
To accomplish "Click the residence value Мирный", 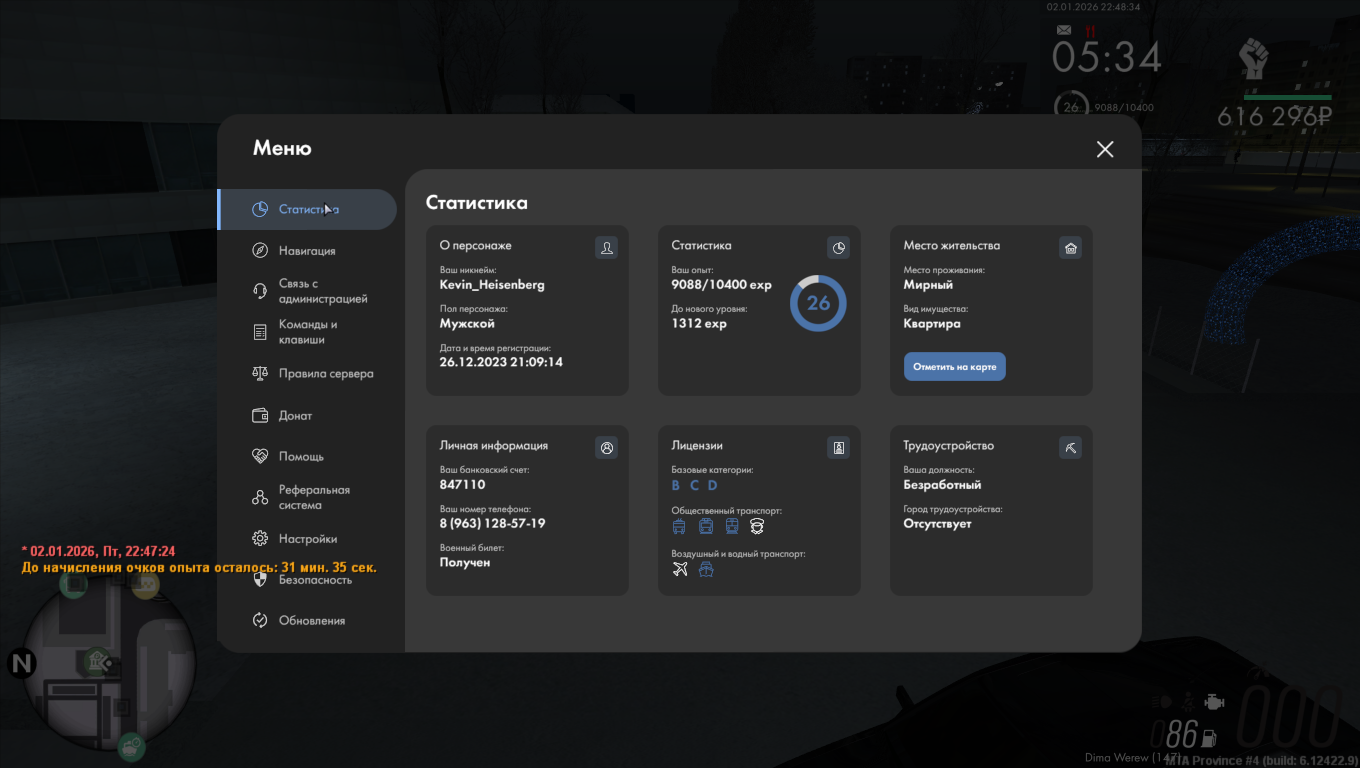I will (x=928, y=285).
